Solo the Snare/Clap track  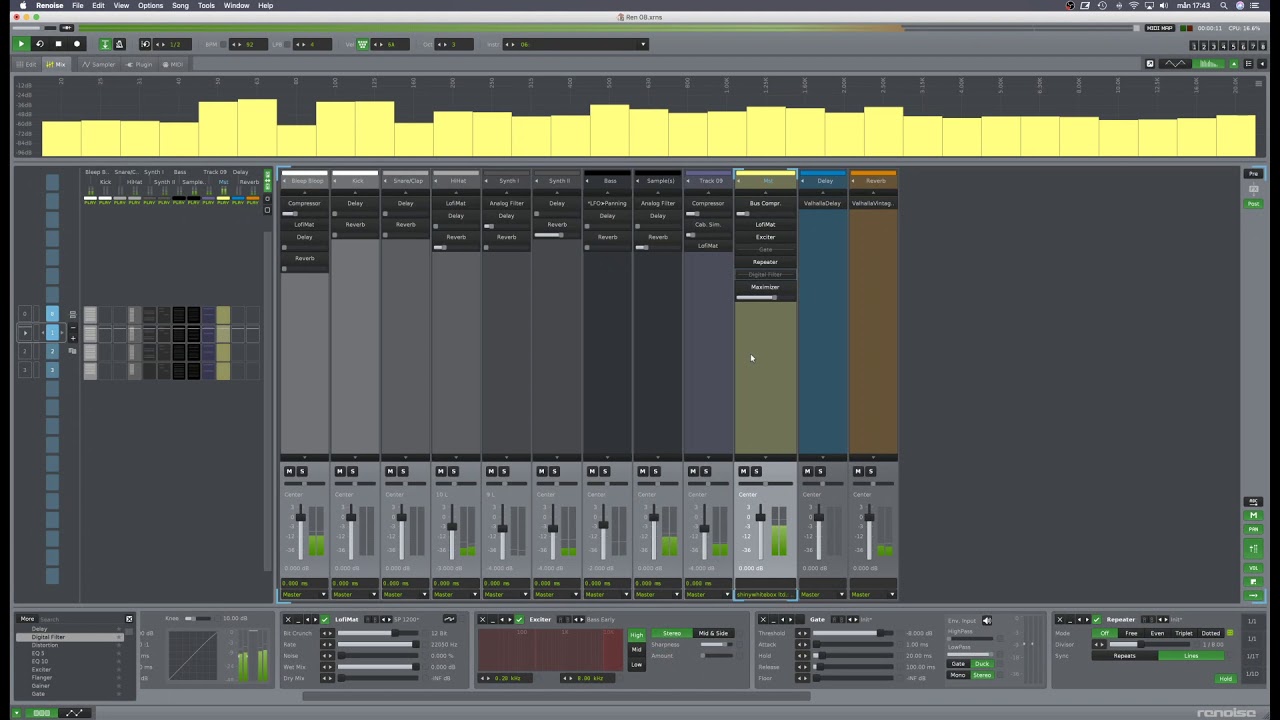[x=403, y=471]
